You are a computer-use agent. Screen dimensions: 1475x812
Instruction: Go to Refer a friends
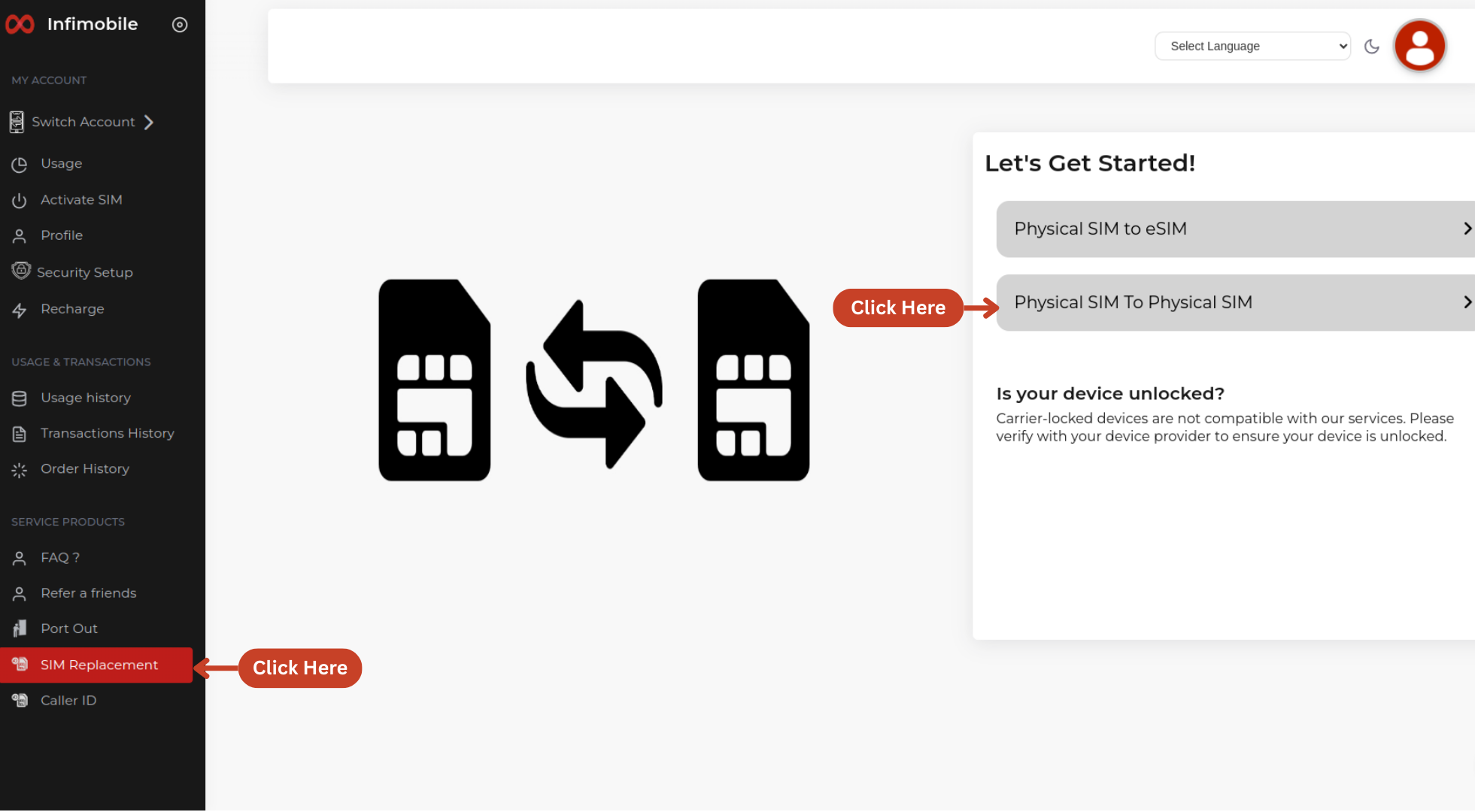pos(88,593)
